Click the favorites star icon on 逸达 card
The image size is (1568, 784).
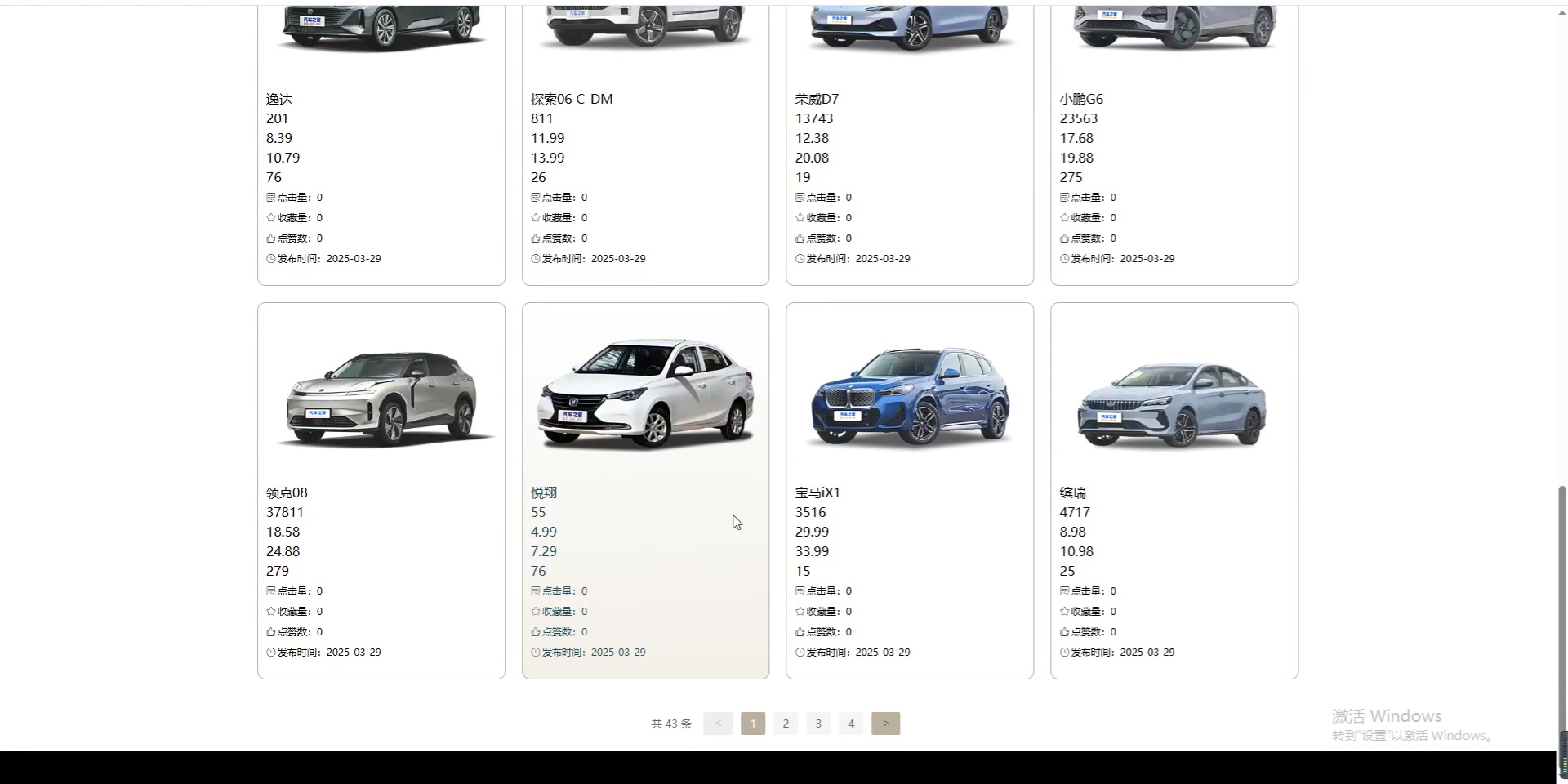[271, 218]
